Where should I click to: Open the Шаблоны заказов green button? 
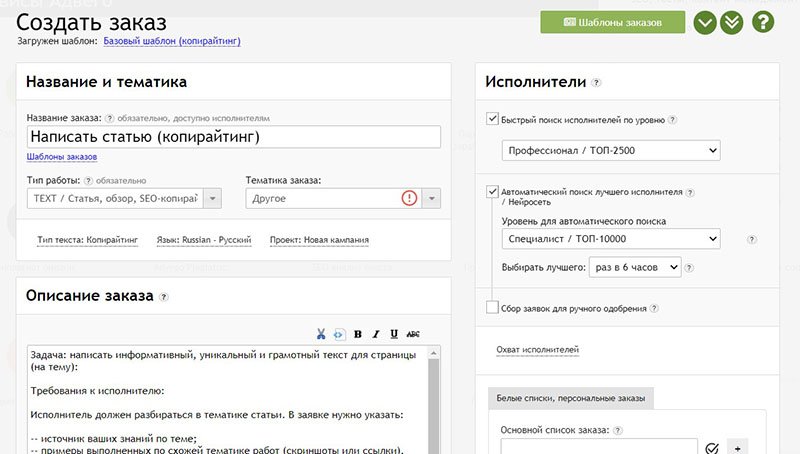pos(612,22)
